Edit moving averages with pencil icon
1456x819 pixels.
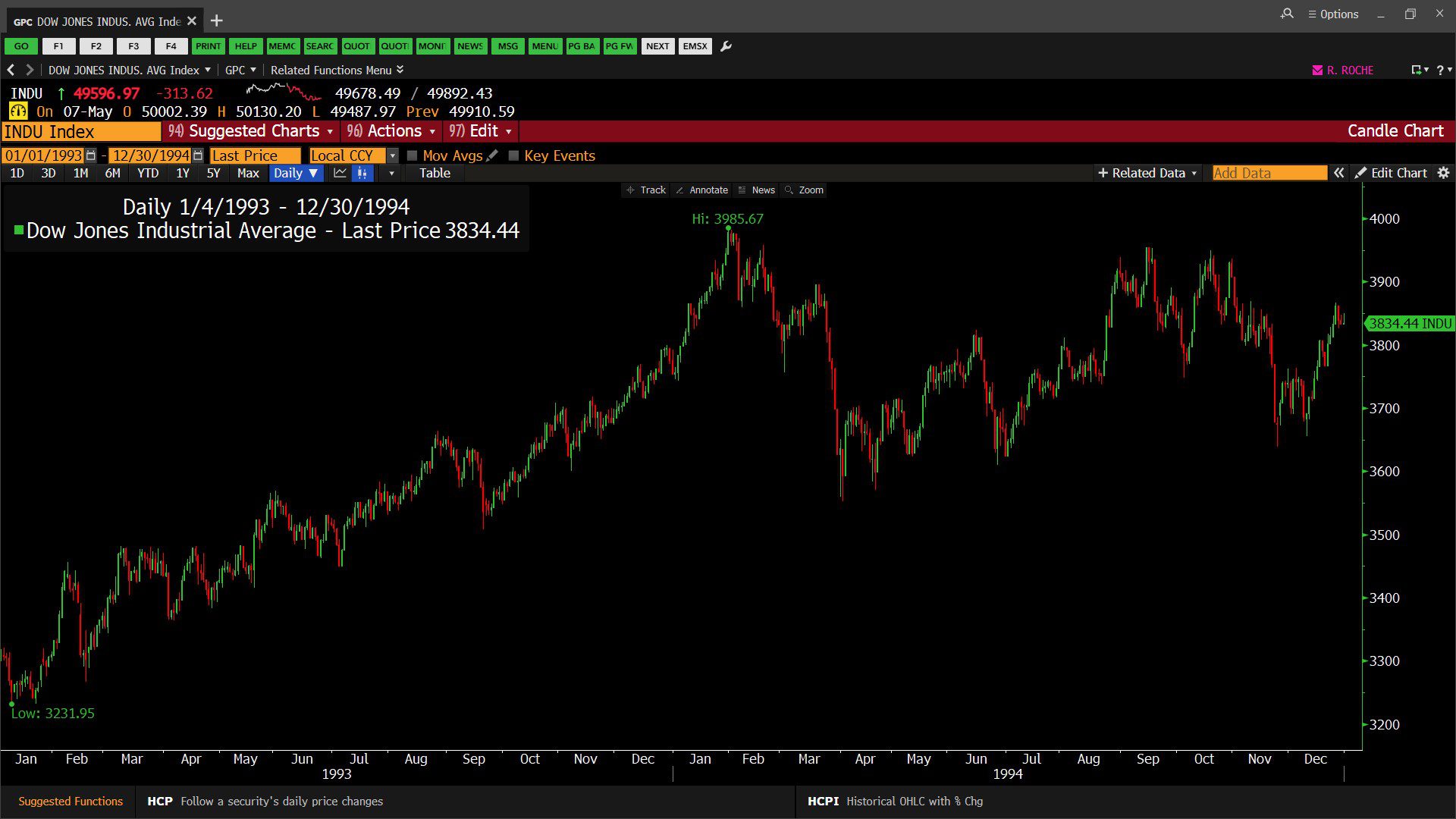click(492, 155)
